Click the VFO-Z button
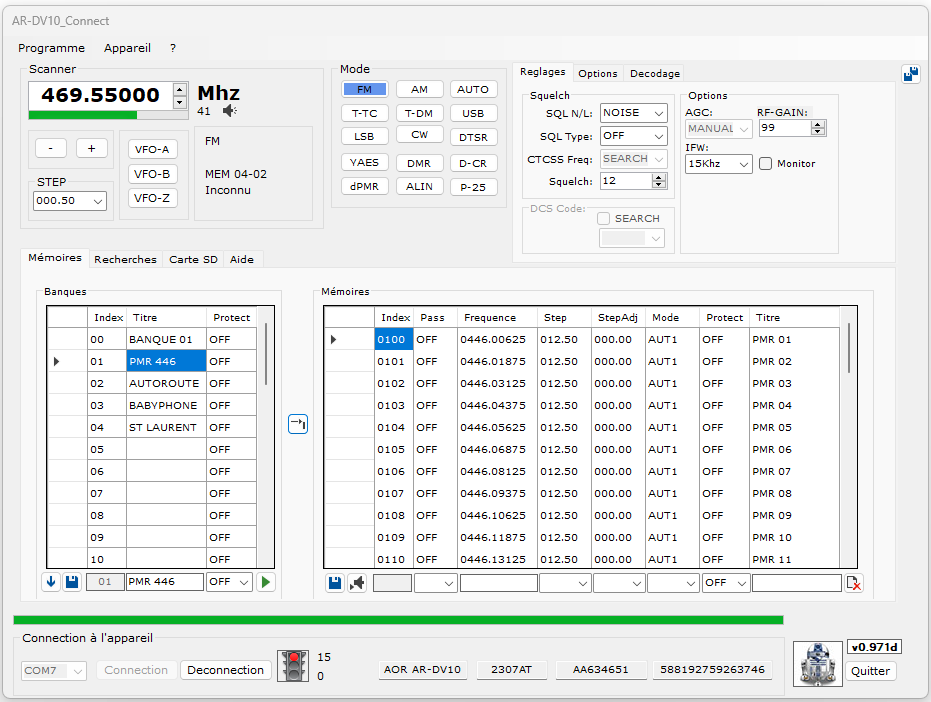 pos(152,198)
